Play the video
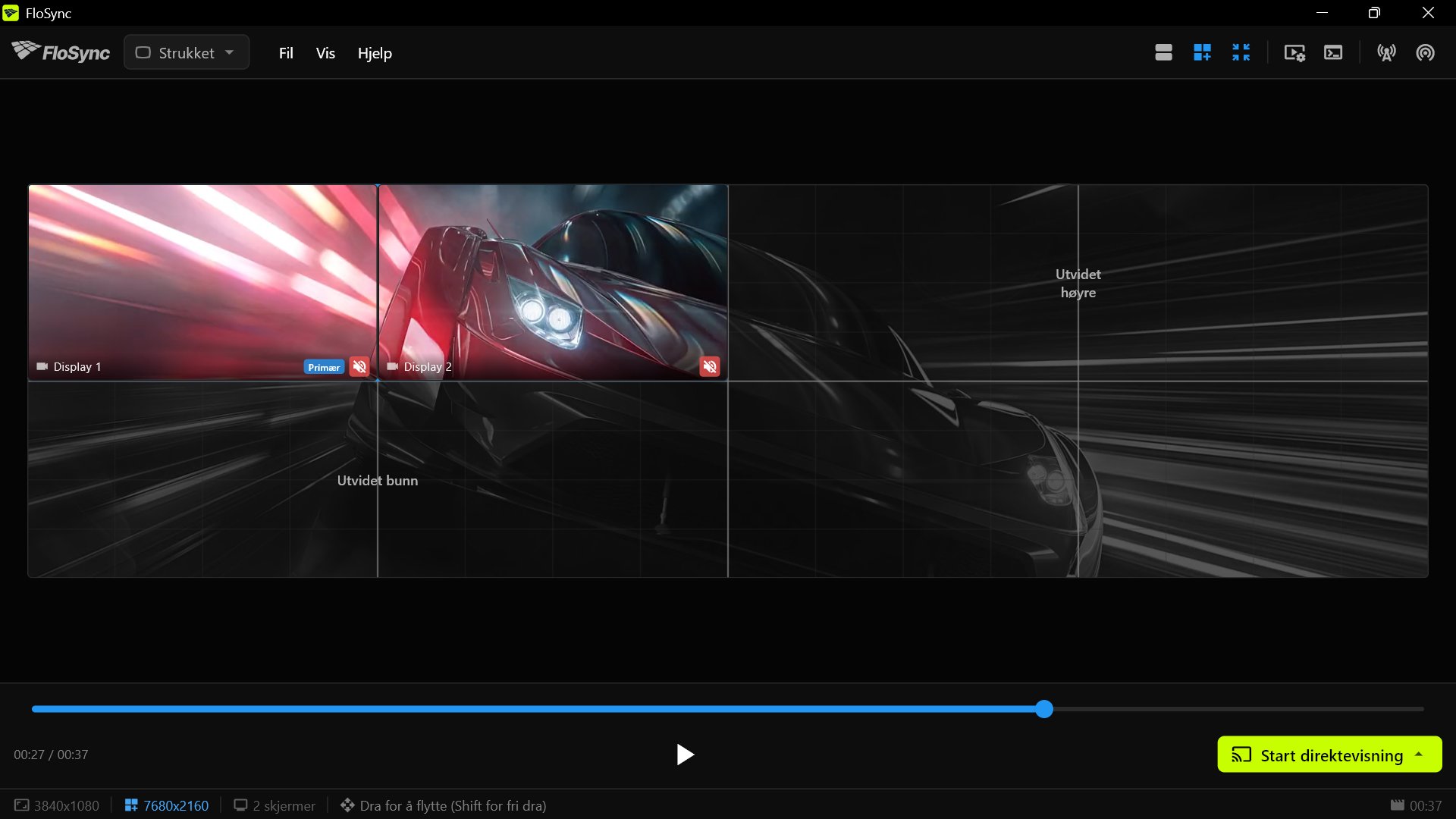This screenshot has height=819, width=1456. click(685, 755)
